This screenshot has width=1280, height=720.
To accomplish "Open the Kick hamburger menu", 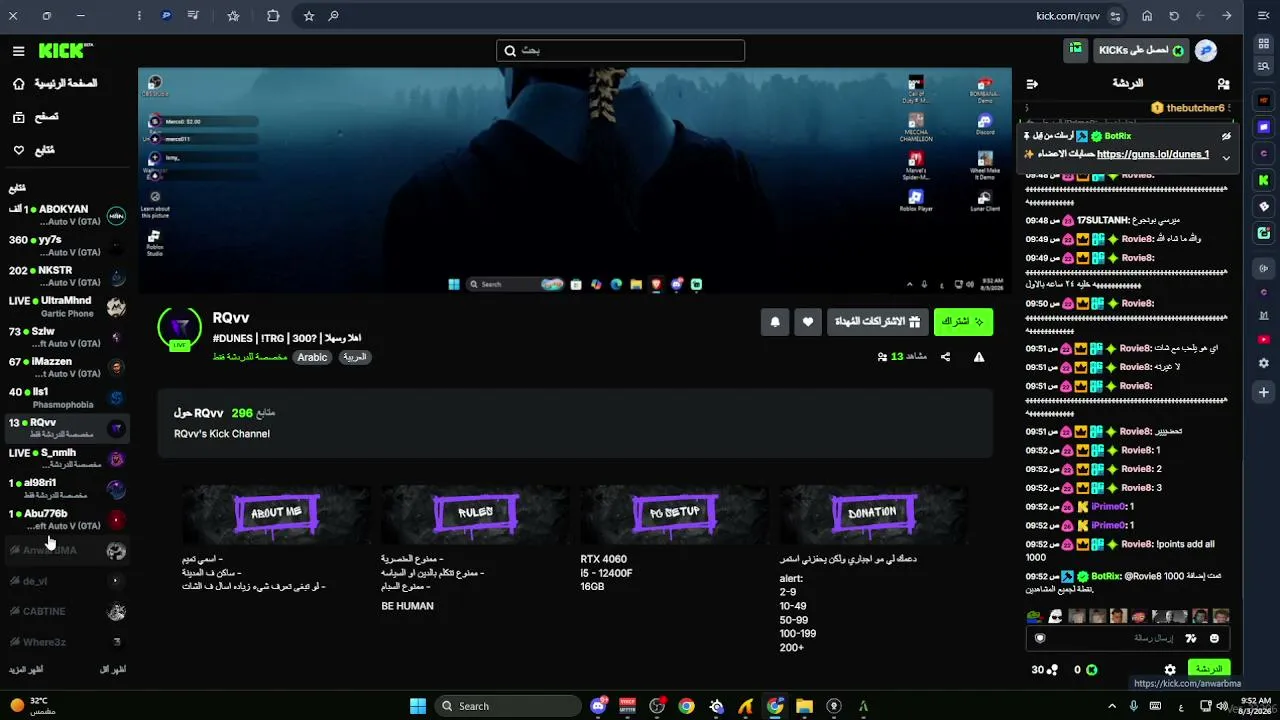I will tap(18, 51).
